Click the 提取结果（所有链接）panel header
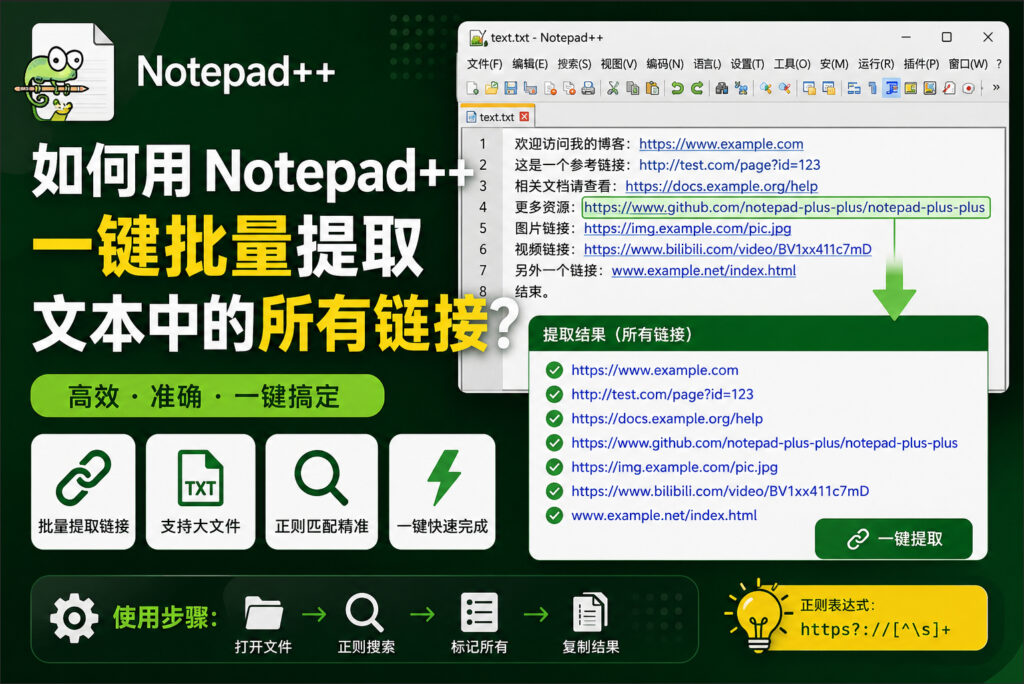The image size is (1024, 684). tap(758, 334)
